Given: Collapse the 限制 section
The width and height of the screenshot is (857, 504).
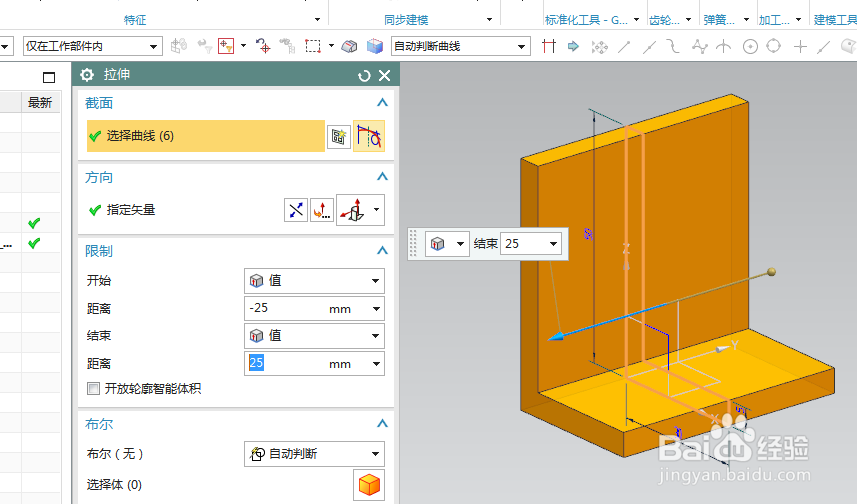Looking at the screenshot, I should (x=383, y=250).
